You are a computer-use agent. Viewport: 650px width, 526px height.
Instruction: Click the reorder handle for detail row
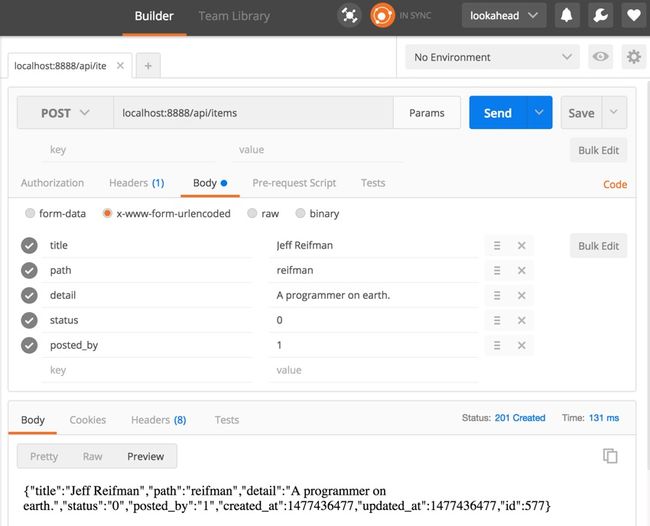point(497,296)
